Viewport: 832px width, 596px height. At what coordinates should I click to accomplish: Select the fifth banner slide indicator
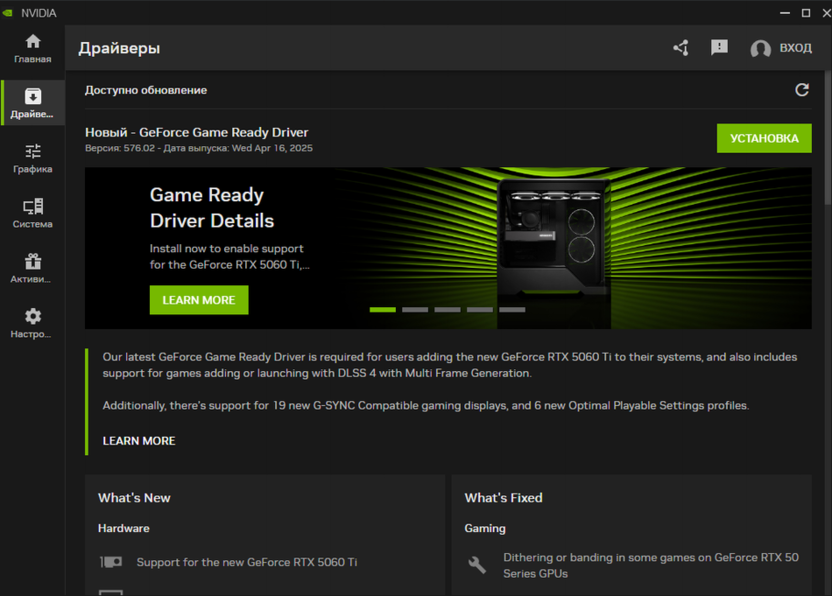tap(512, 309)
